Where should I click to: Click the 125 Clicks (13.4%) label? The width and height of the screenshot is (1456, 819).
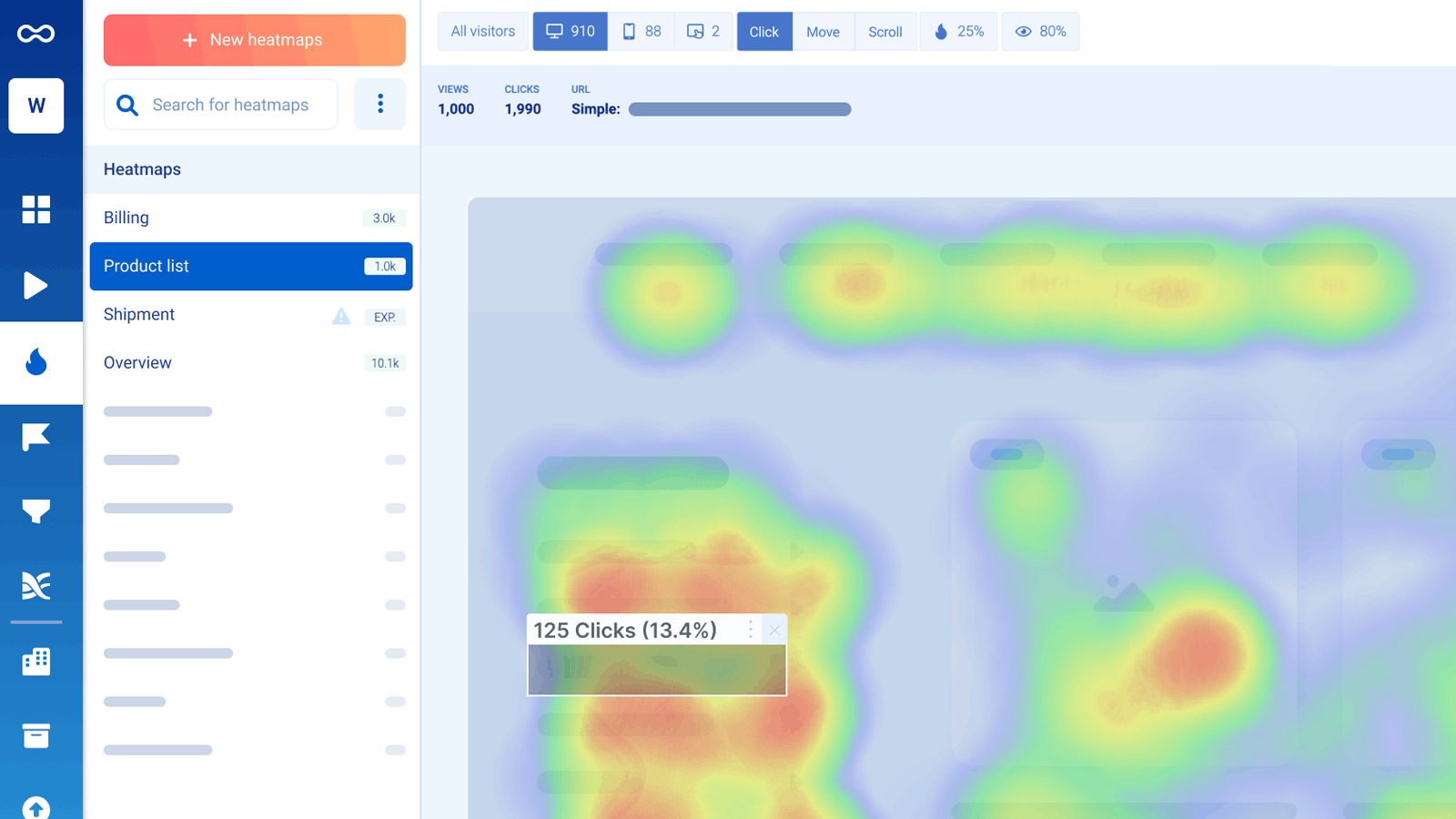tap(625, 630)
